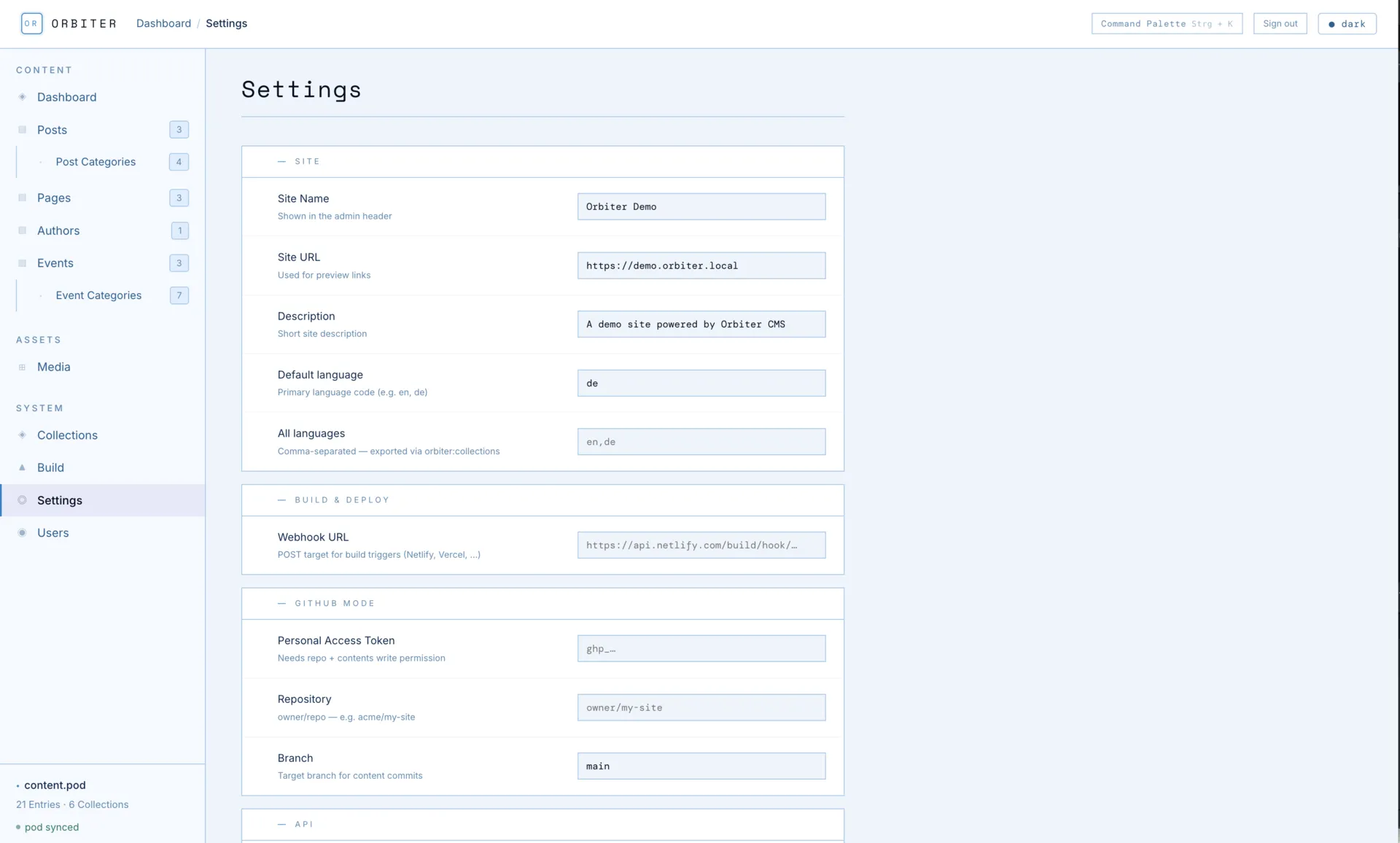Toggle the dark theme switch
The image size is (1400, 843).
pyautogui.click(x=1347, y=23)
